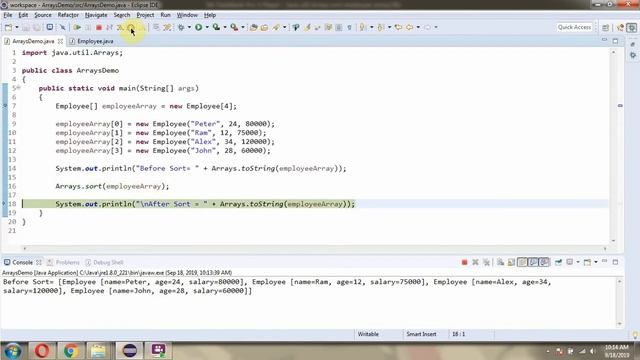Switch to the Problems view tab
The image size is (640, 360).
(63, 262)
